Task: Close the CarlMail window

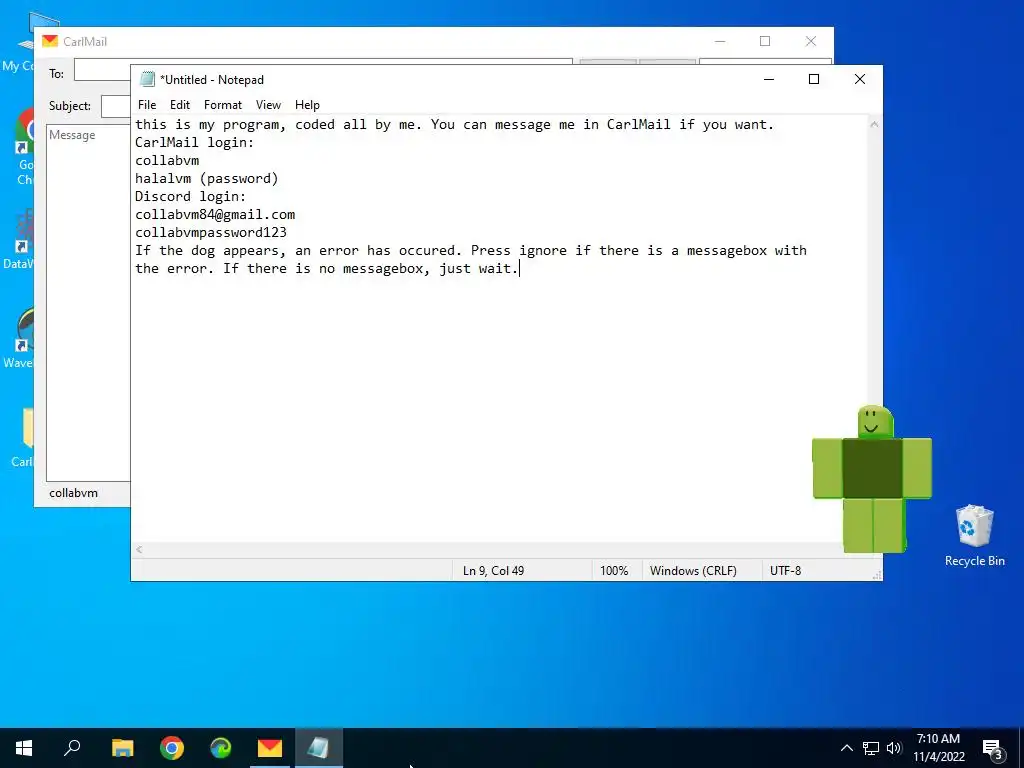Action: coord(810,41)
